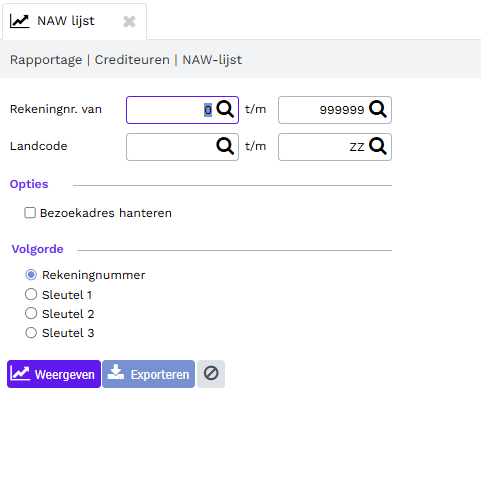Click chart icon on Weergeven button
481x480 pixels.
click(x=20, y=373)
